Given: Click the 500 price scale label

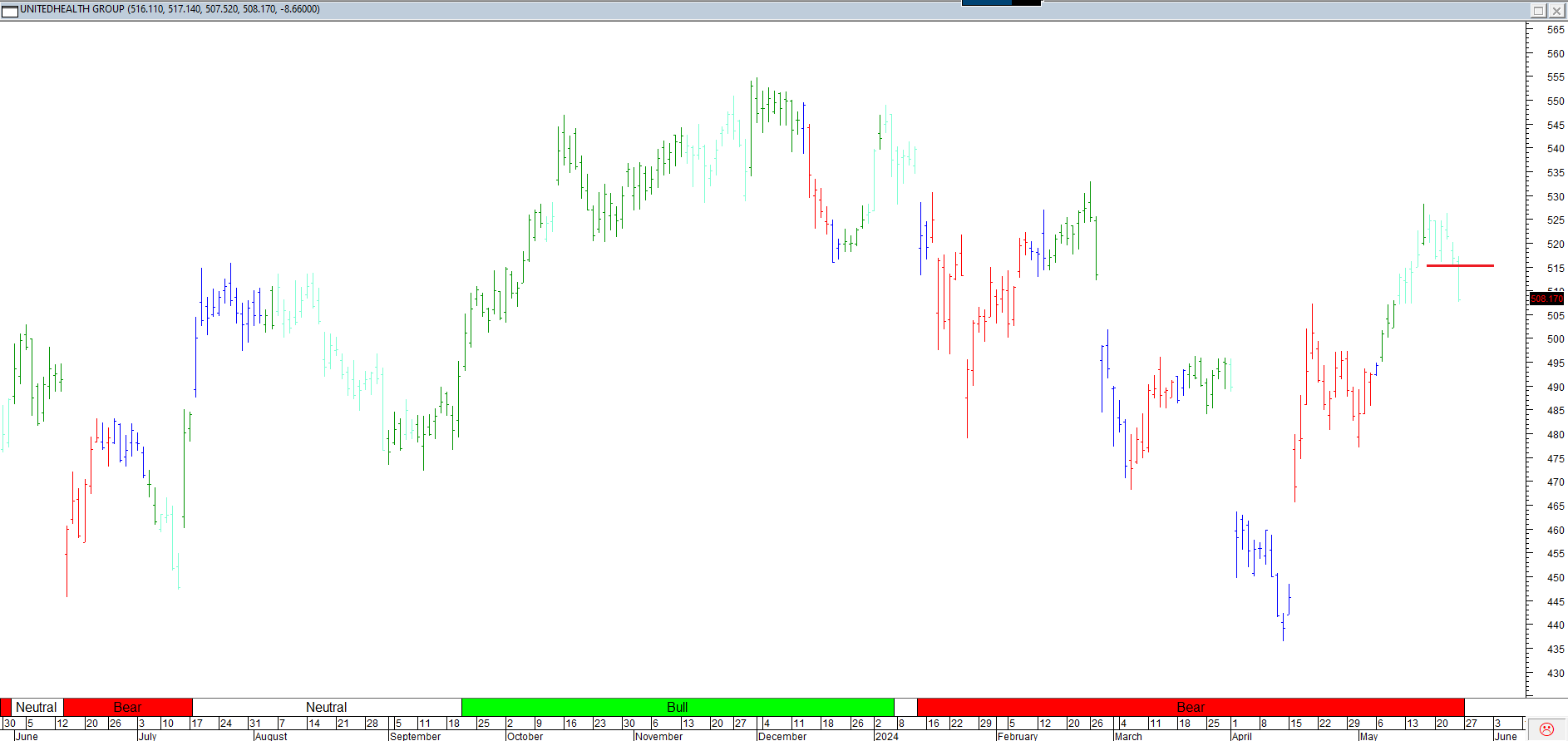Looking at the screenshot, I should pyautogui.click(x=1556, y=339).
